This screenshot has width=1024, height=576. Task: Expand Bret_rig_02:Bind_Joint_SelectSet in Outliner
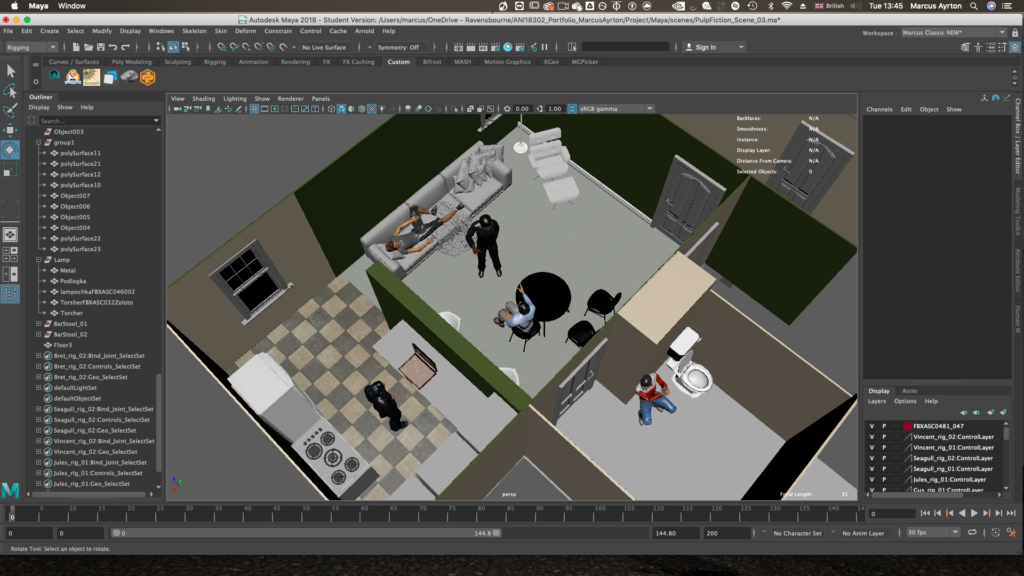point(39,356)
